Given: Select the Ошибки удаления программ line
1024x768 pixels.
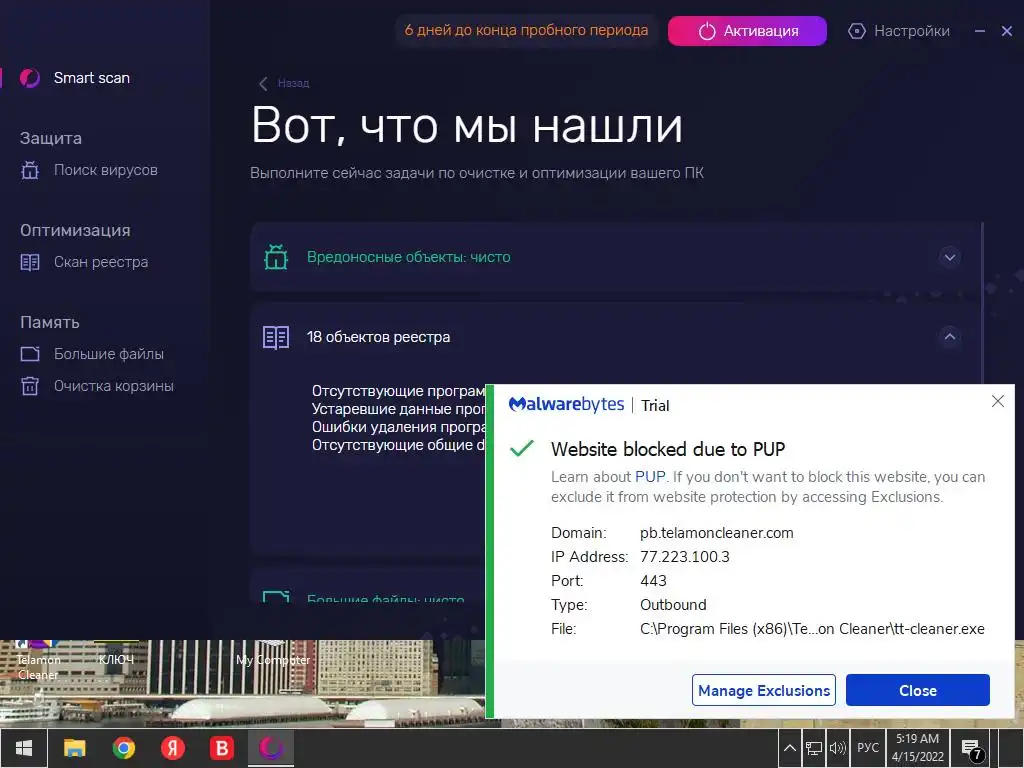Looking at the screenshot, I should [398, 426].
